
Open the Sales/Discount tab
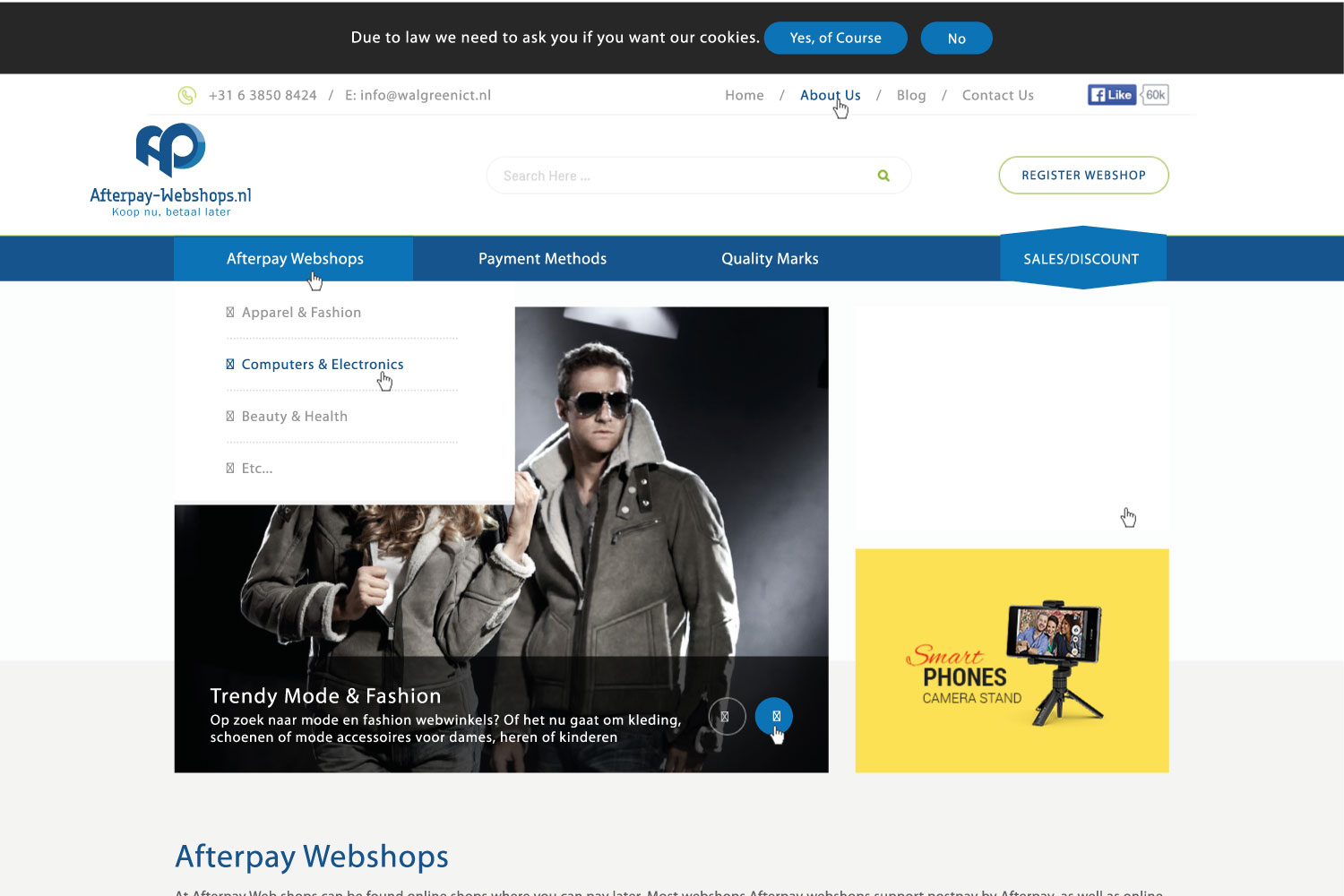tap(1082, 258)
